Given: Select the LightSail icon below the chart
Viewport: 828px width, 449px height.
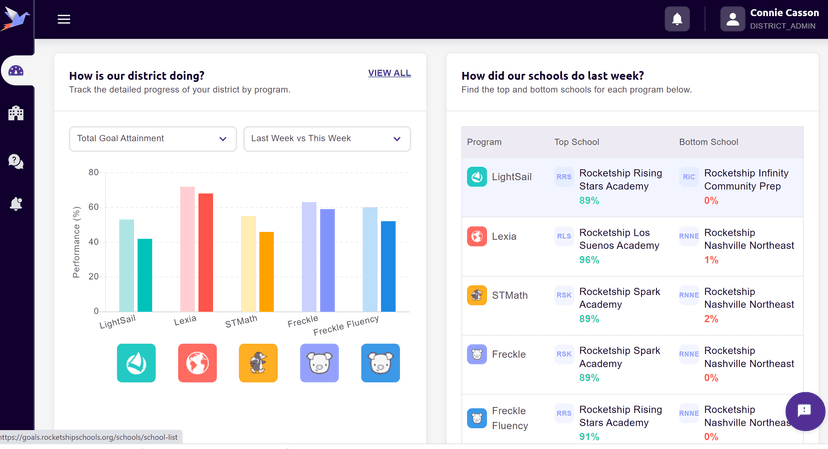Looking at the screenshot, I should pos(136,363).
